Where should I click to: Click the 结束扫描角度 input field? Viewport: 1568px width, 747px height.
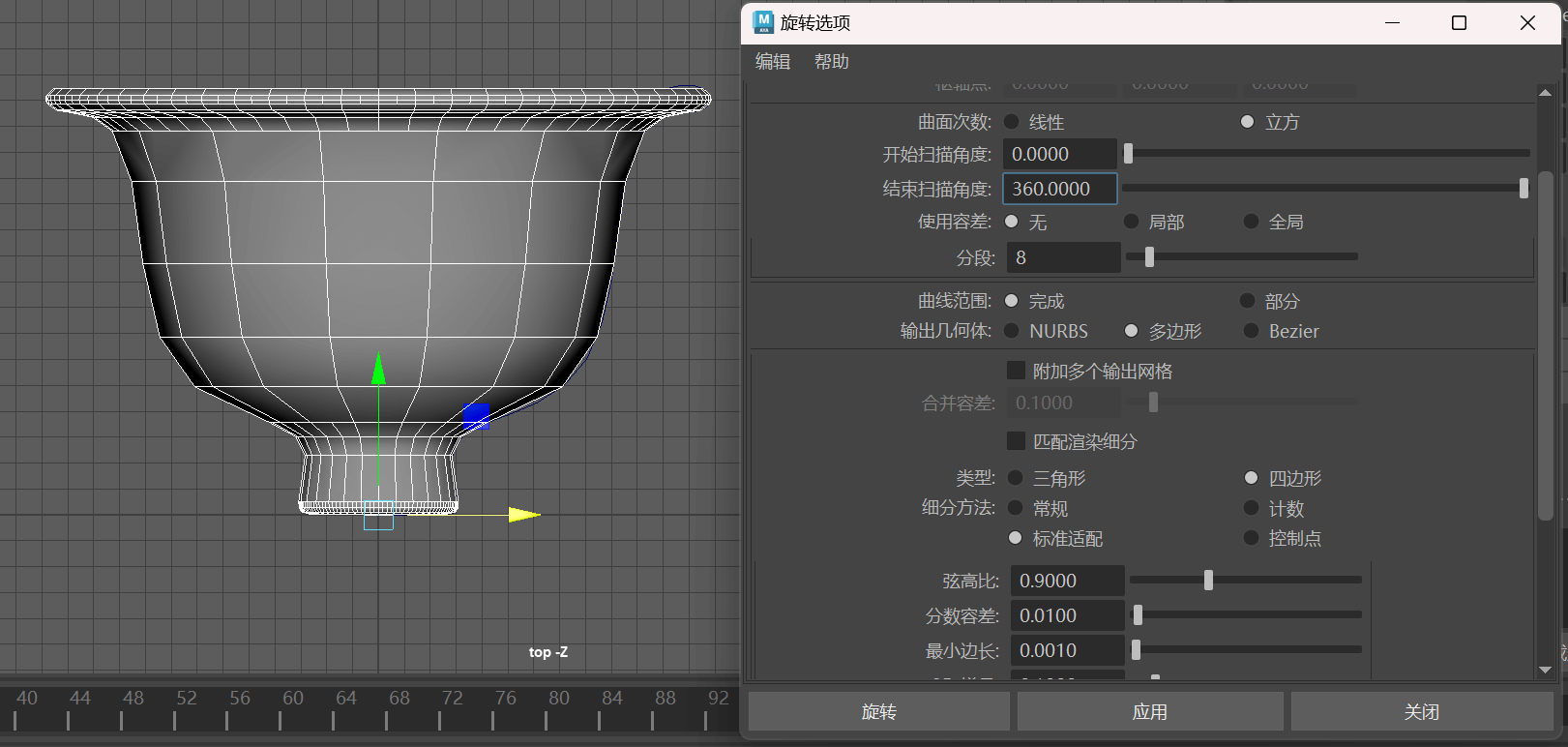(1060, 189)
